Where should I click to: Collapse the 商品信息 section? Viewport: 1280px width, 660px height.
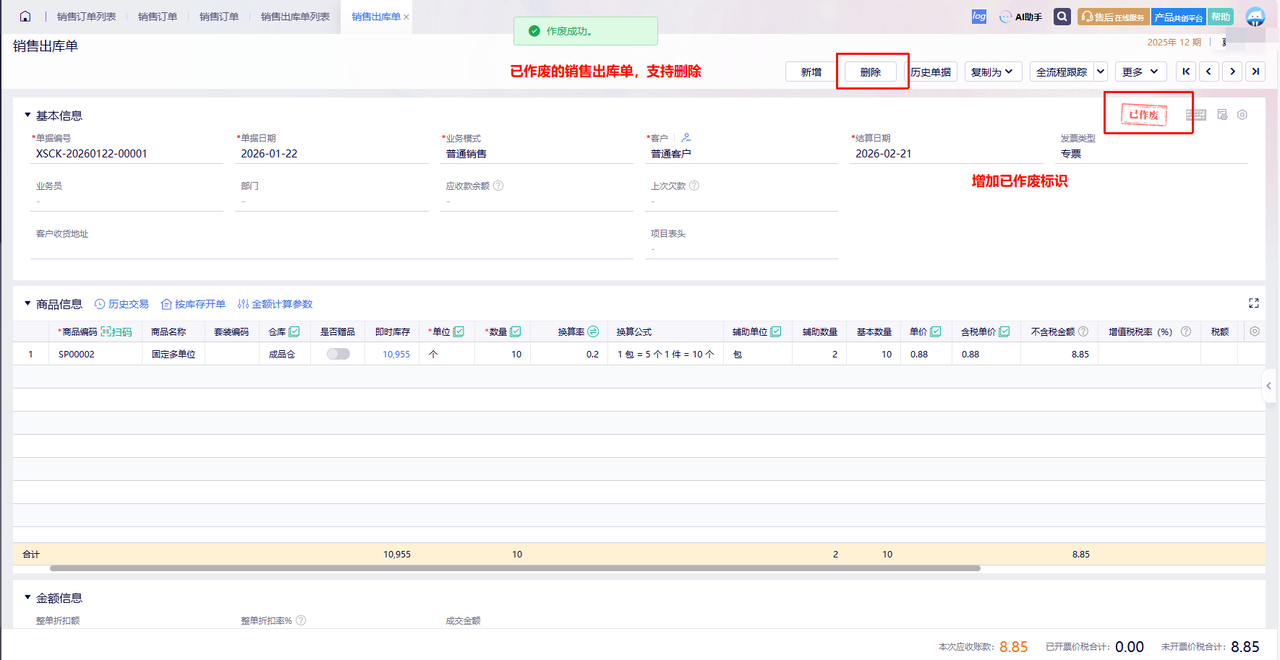click(28, 304)
